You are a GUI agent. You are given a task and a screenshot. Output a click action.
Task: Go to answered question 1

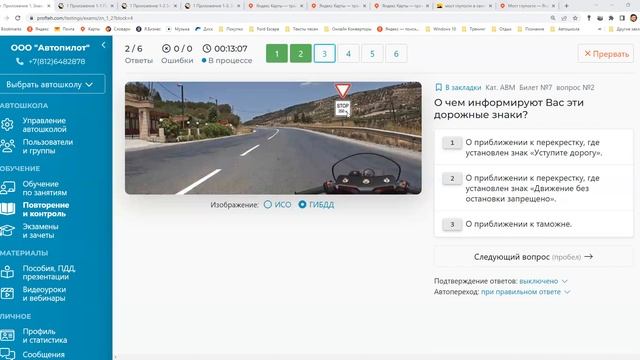(x=277, y=53)
